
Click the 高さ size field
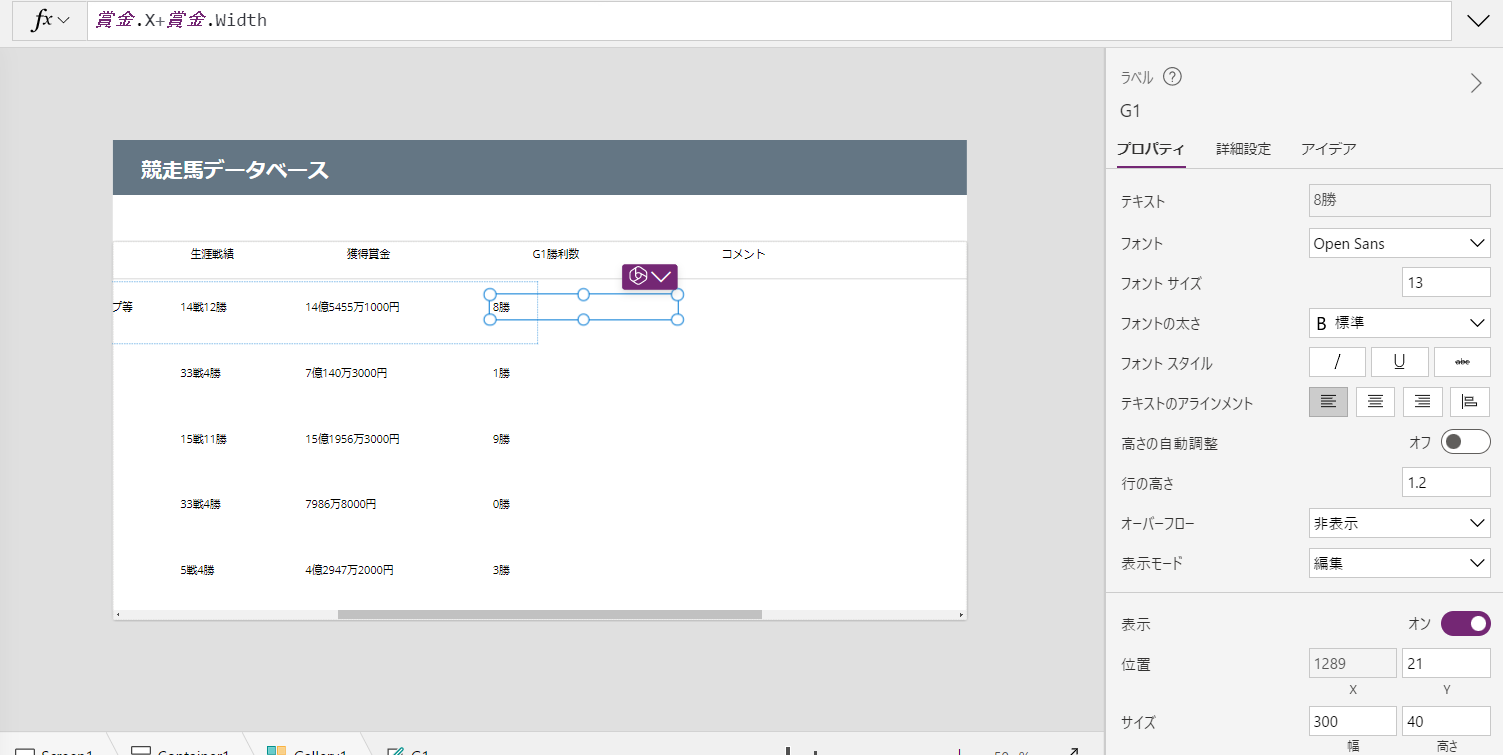pyautogui.click(x=1446, y=721)
